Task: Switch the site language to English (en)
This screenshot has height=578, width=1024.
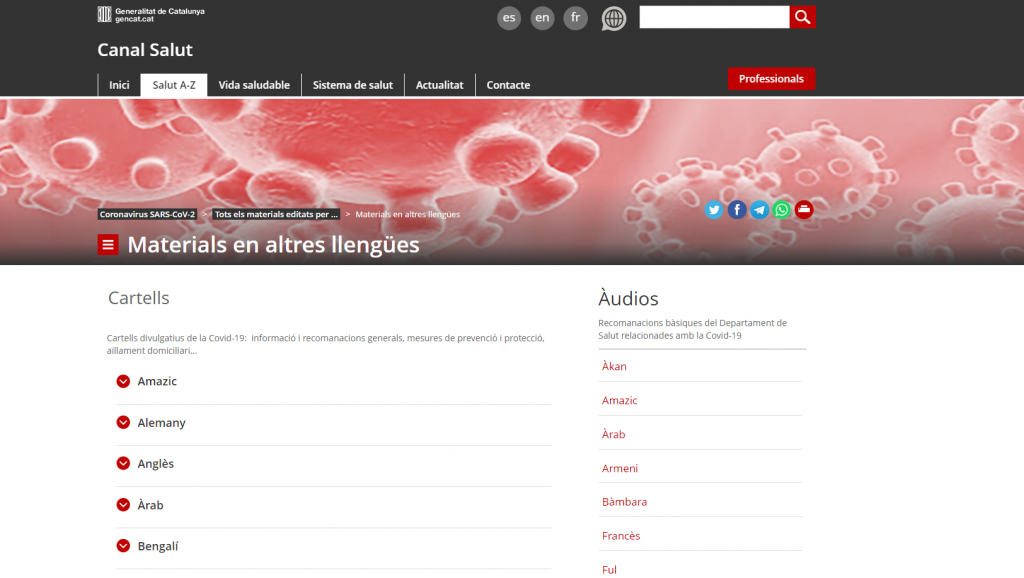Action: click(x=542, y=18)
